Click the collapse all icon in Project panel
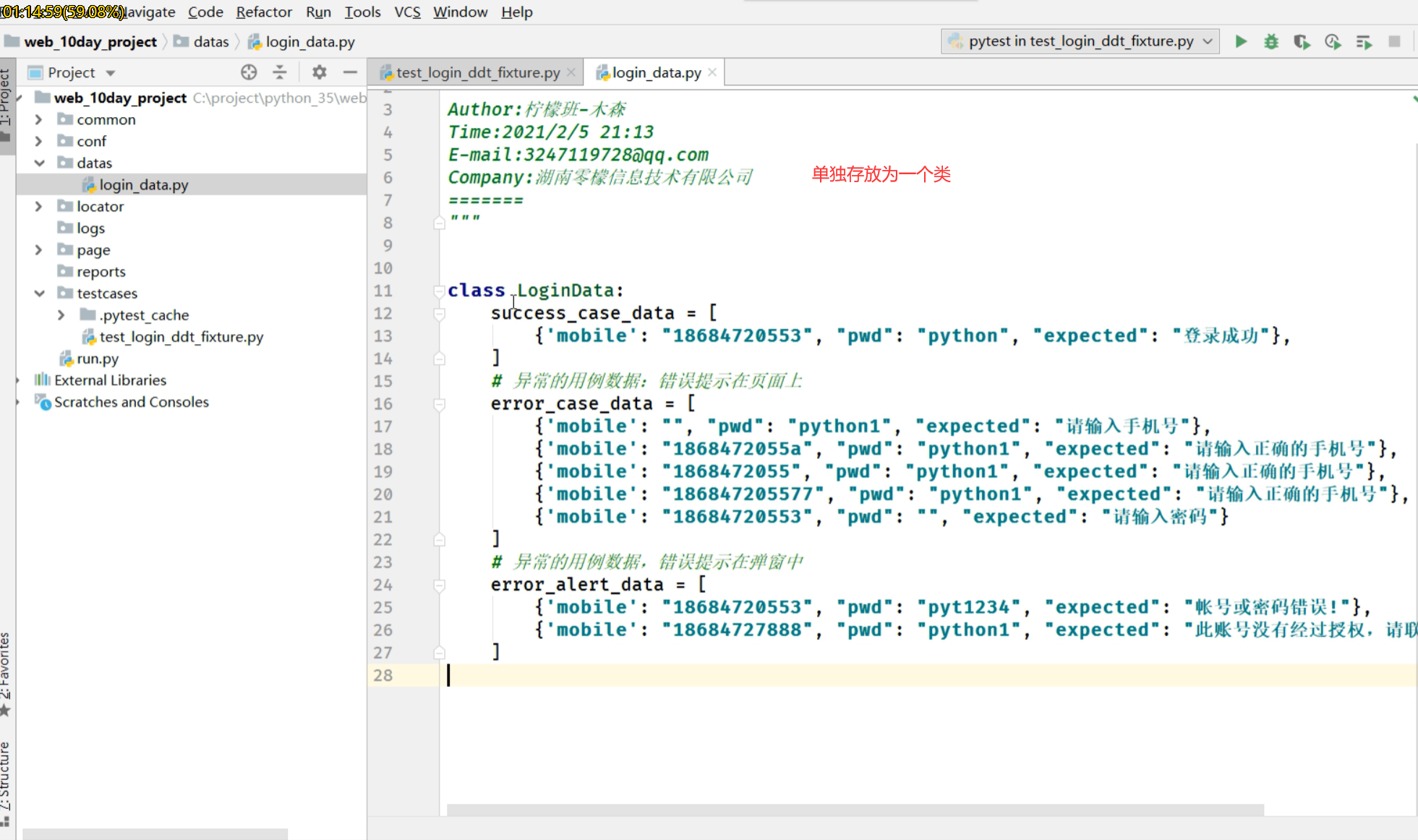The height and width of the screenshot is (840, 1418). (x=280, y=72)
